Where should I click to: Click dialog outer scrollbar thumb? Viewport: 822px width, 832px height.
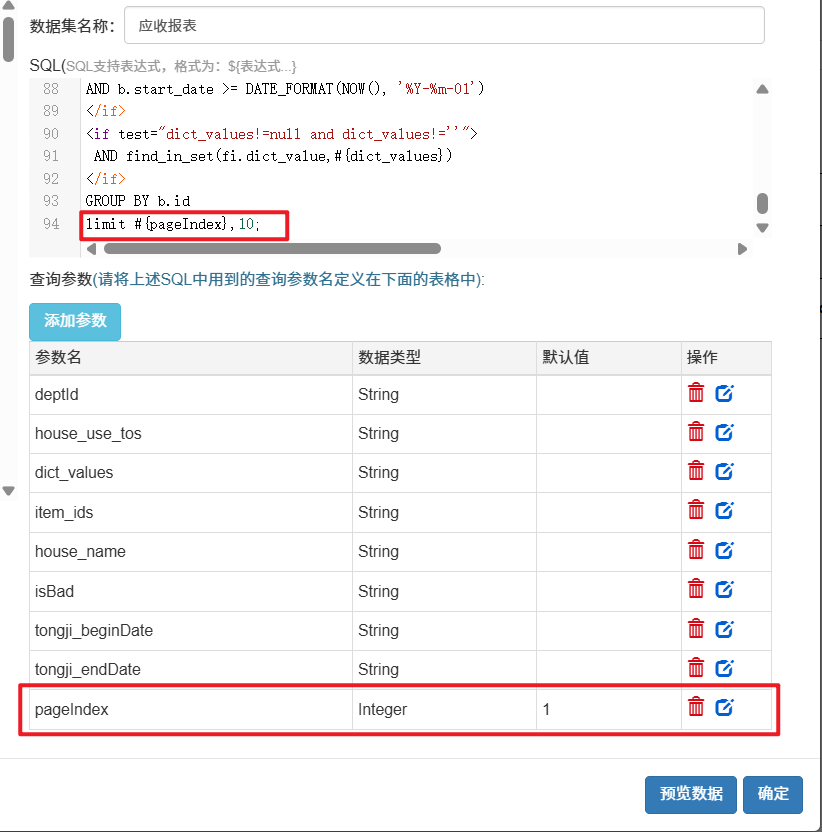point(8,39)
